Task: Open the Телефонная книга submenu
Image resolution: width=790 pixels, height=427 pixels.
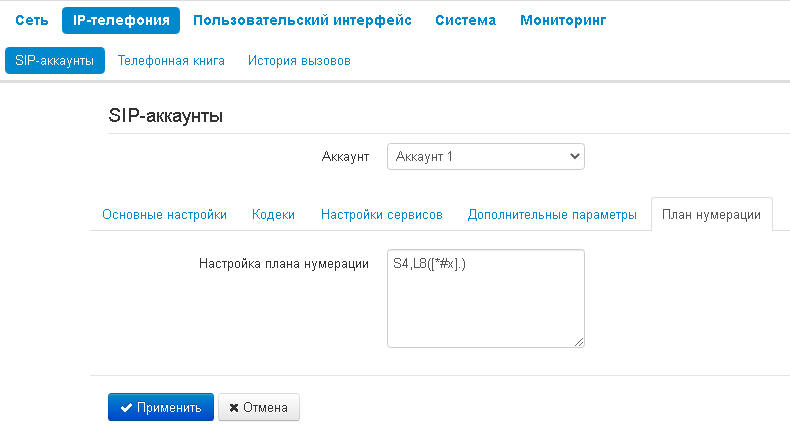Action: (171, 61)
